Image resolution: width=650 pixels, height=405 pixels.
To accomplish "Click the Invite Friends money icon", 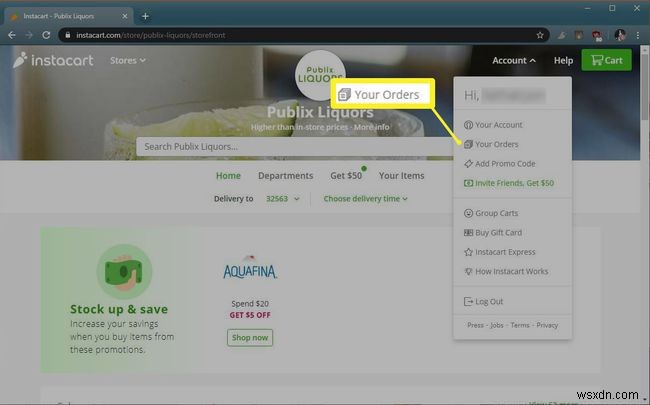I will tap(468, 183).
